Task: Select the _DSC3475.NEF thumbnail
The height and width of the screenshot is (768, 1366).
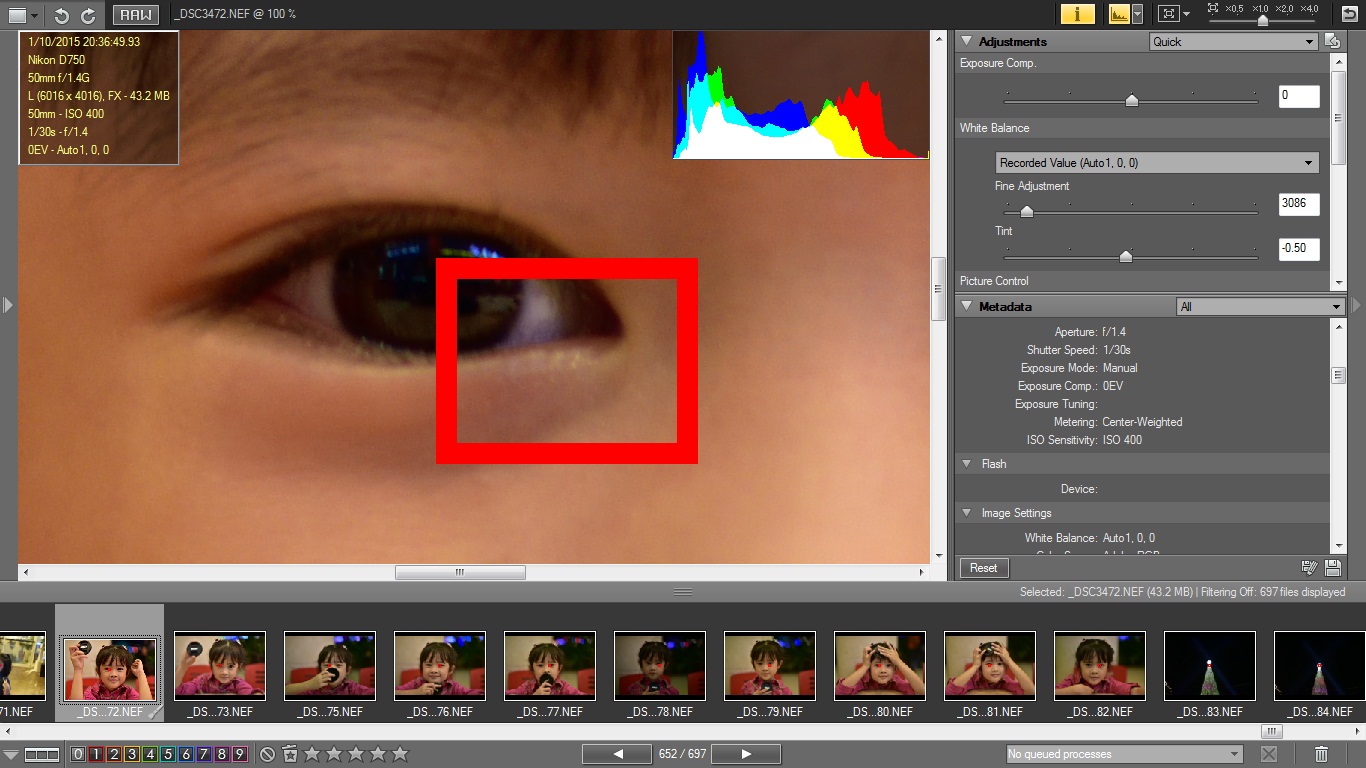Action: 330,666
